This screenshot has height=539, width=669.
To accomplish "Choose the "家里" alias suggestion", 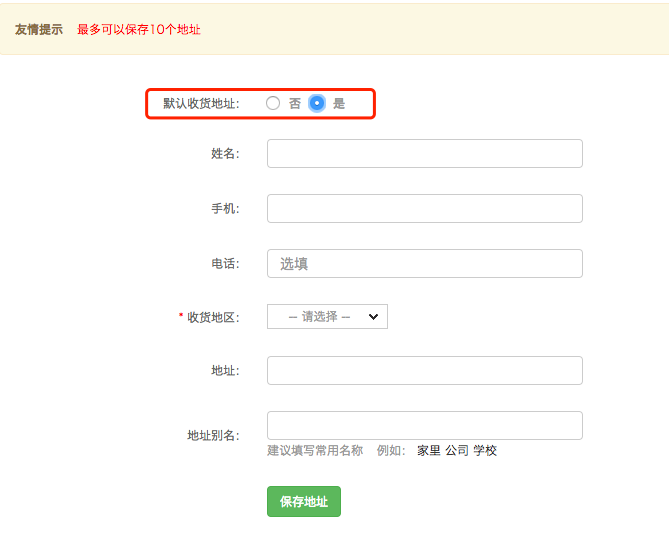I will (429, 451).
